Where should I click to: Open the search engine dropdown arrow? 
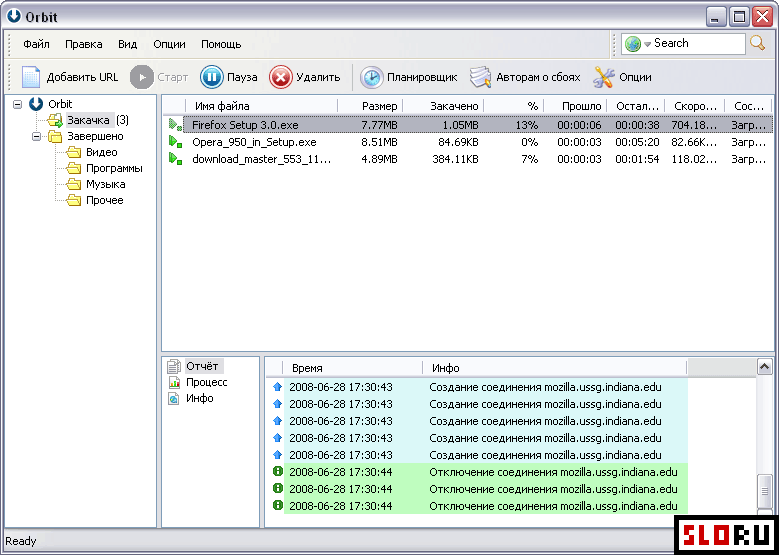pyautogui.click(x=647, y=44)
